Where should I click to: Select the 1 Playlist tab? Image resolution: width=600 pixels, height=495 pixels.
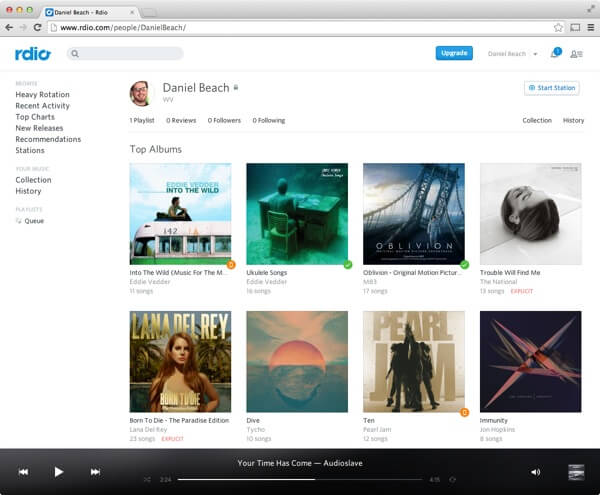[x=142, y=120]
